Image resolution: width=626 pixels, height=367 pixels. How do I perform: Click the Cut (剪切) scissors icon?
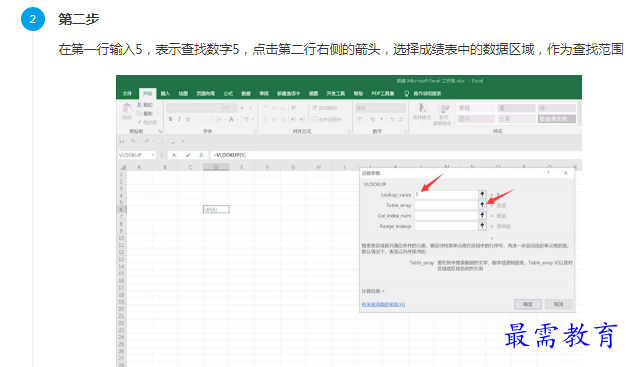139,105
